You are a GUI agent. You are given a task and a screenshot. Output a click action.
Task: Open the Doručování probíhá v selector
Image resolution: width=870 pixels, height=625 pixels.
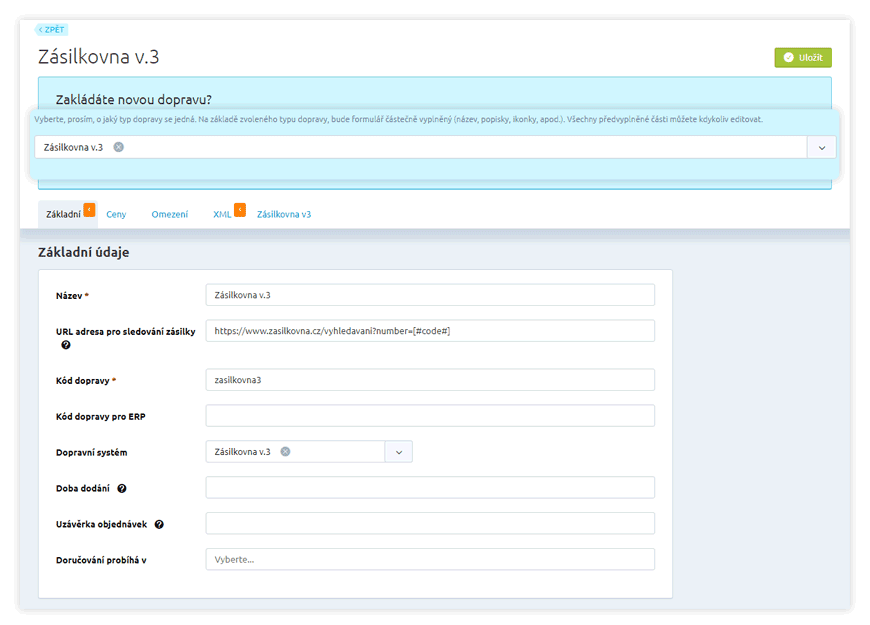(430, 560)
